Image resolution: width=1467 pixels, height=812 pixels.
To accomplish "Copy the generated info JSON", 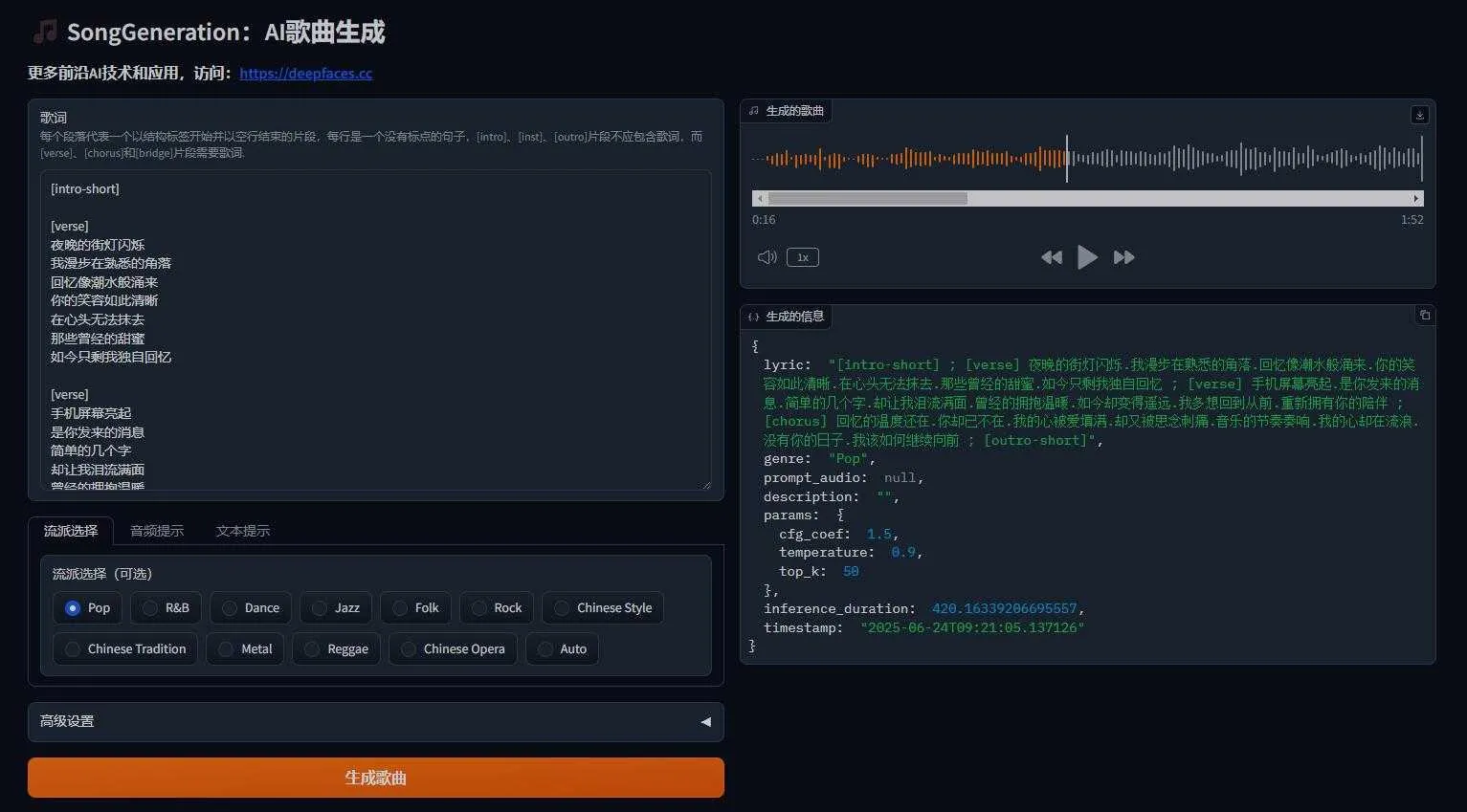I will (1424, 316).
